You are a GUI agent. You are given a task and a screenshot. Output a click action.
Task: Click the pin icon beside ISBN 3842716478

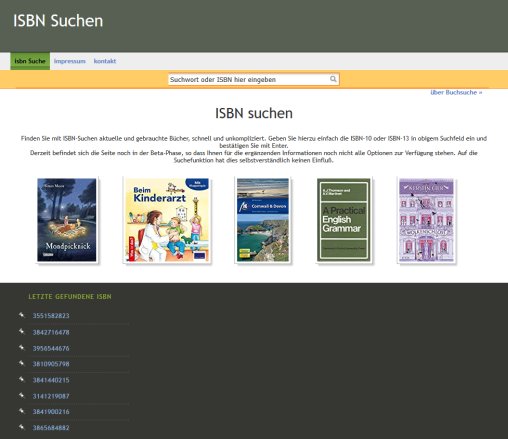[x=22, y=331]
